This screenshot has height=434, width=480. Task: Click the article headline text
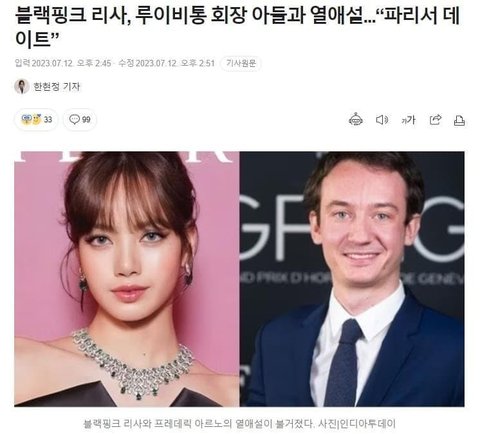pyautogui.click(x=237, y=27)
